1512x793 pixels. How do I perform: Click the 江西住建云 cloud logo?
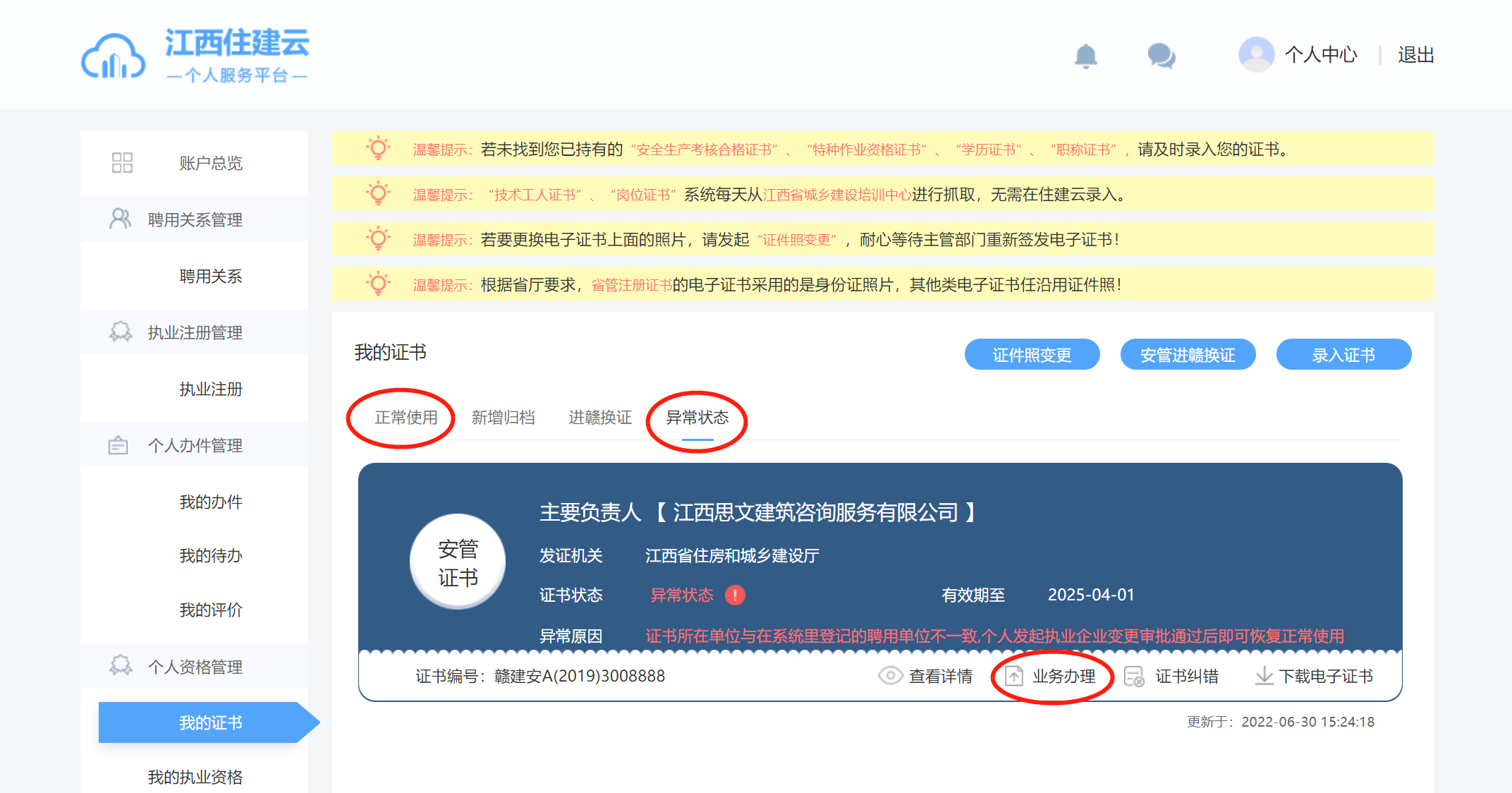click(114, 56)
